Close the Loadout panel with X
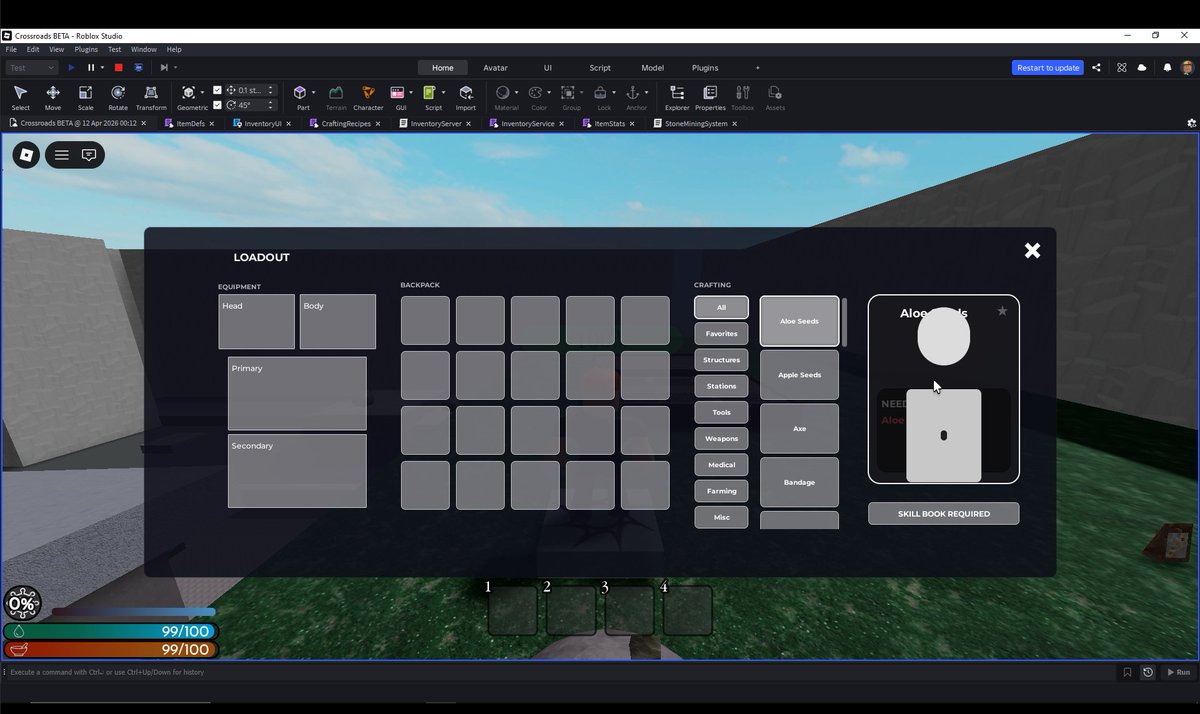1200x714 pixels. coord(1032,250)
